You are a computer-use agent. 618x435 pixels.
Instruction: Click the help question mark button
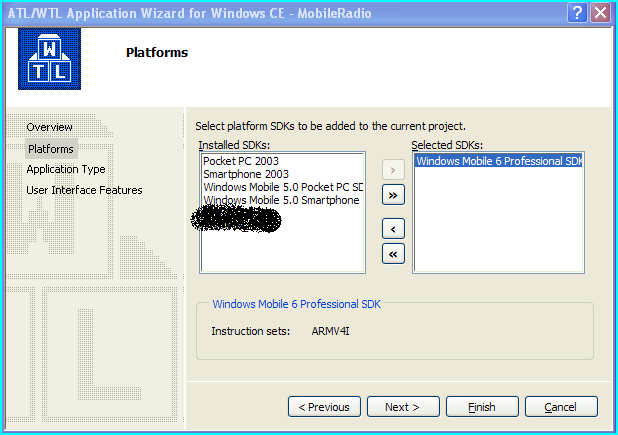577,13
